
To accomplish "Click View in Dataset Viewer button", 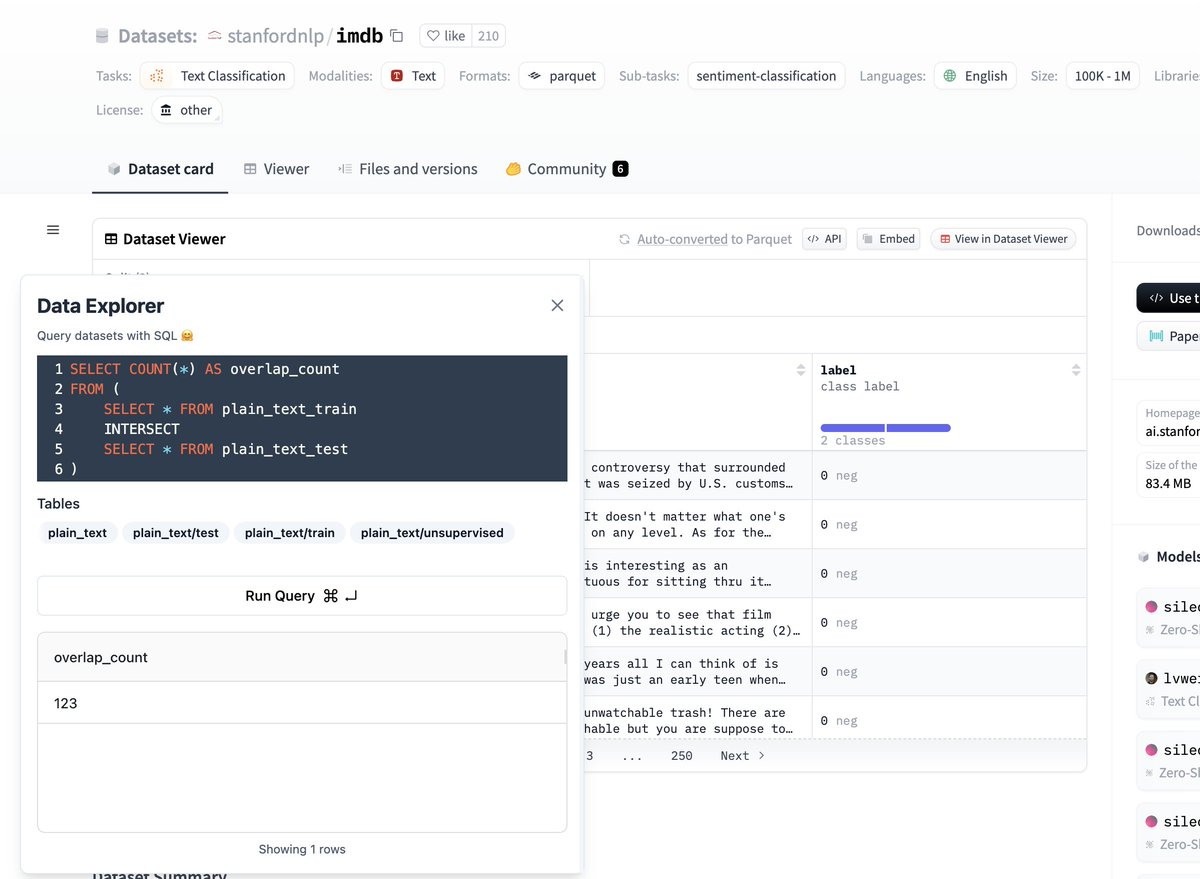I will pyautogui.click(x=1004, y=239).
